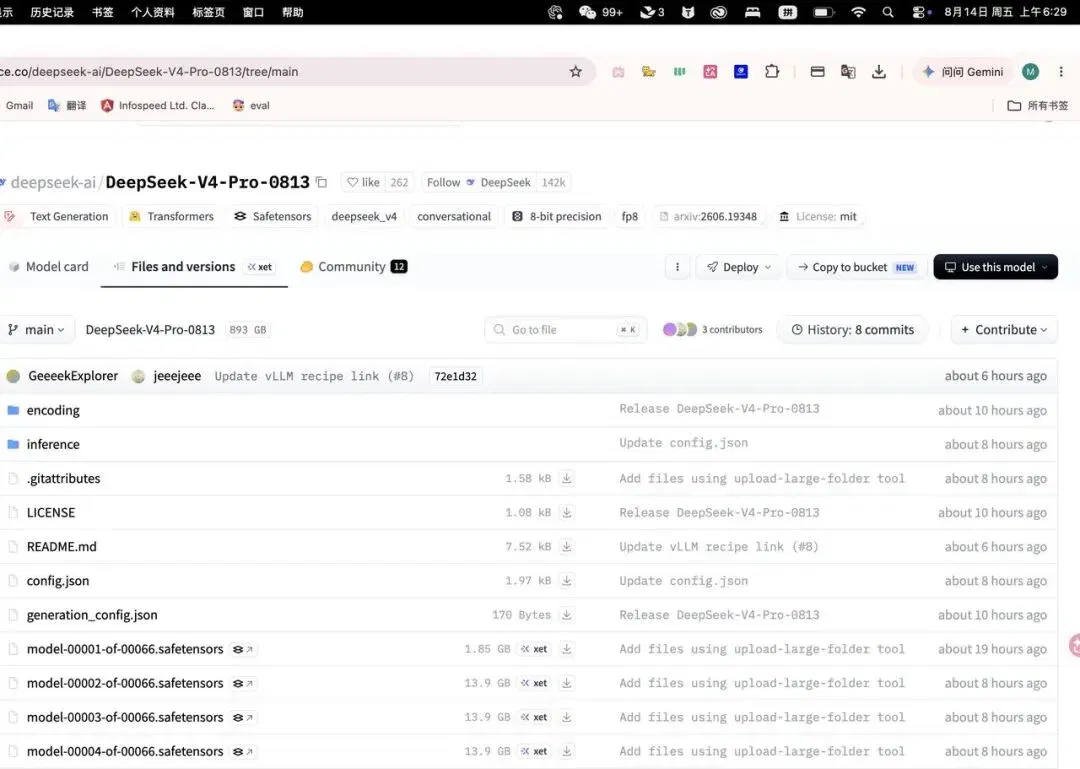Open the 历史记录 menu
1080x769 pixels.
click(x=52, y=12)
